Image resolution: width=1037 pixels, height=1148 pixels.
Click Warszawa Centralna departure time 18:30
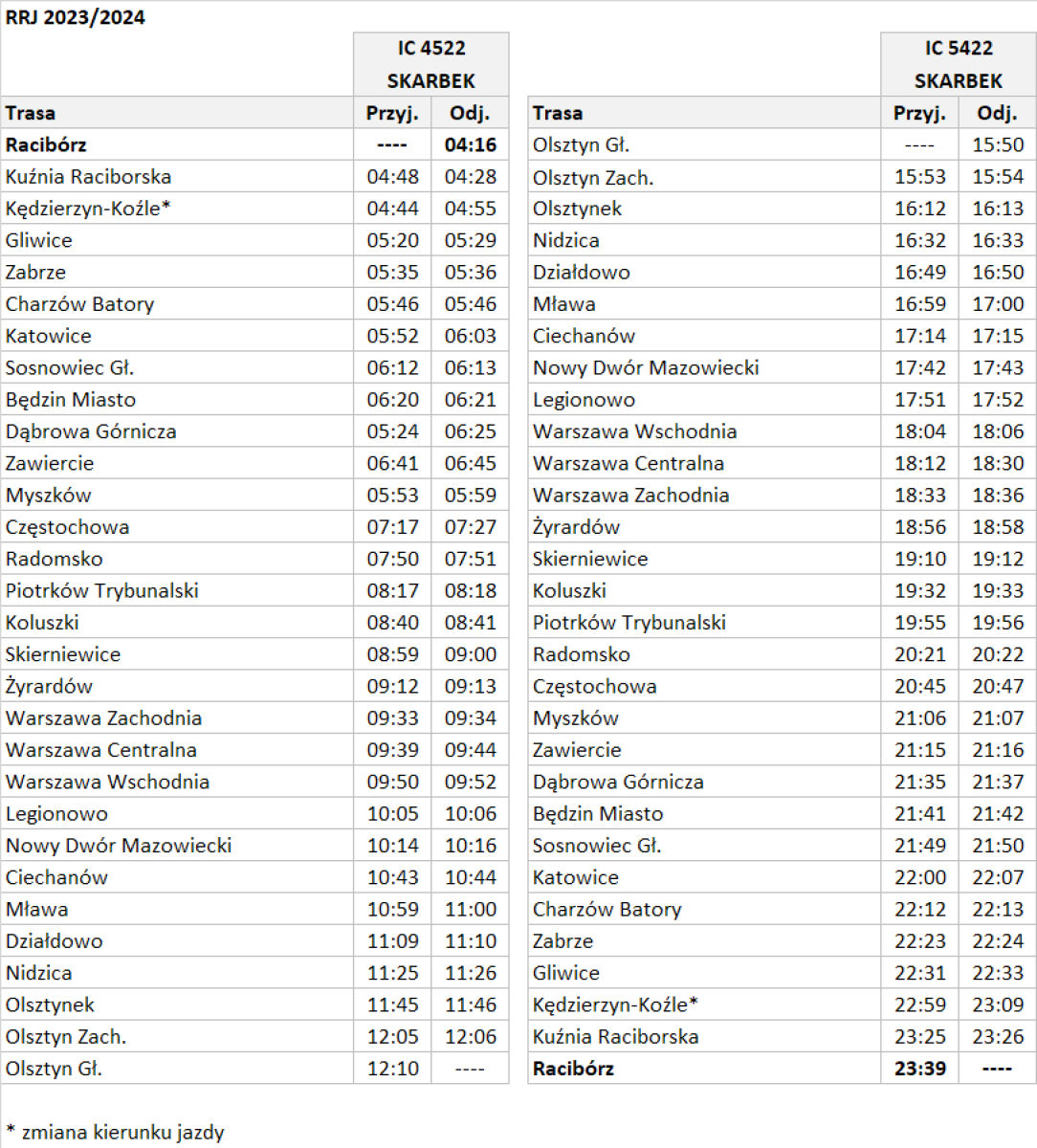(997, 463)
